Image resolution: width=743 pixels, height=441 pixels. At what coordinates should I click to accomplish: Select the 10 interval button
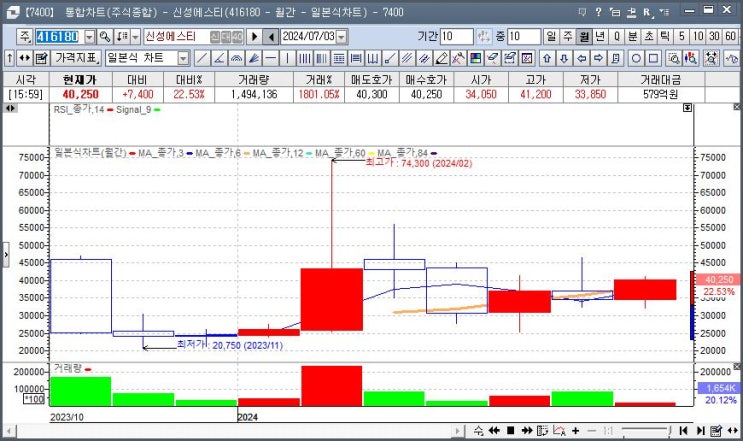(698, 36)
